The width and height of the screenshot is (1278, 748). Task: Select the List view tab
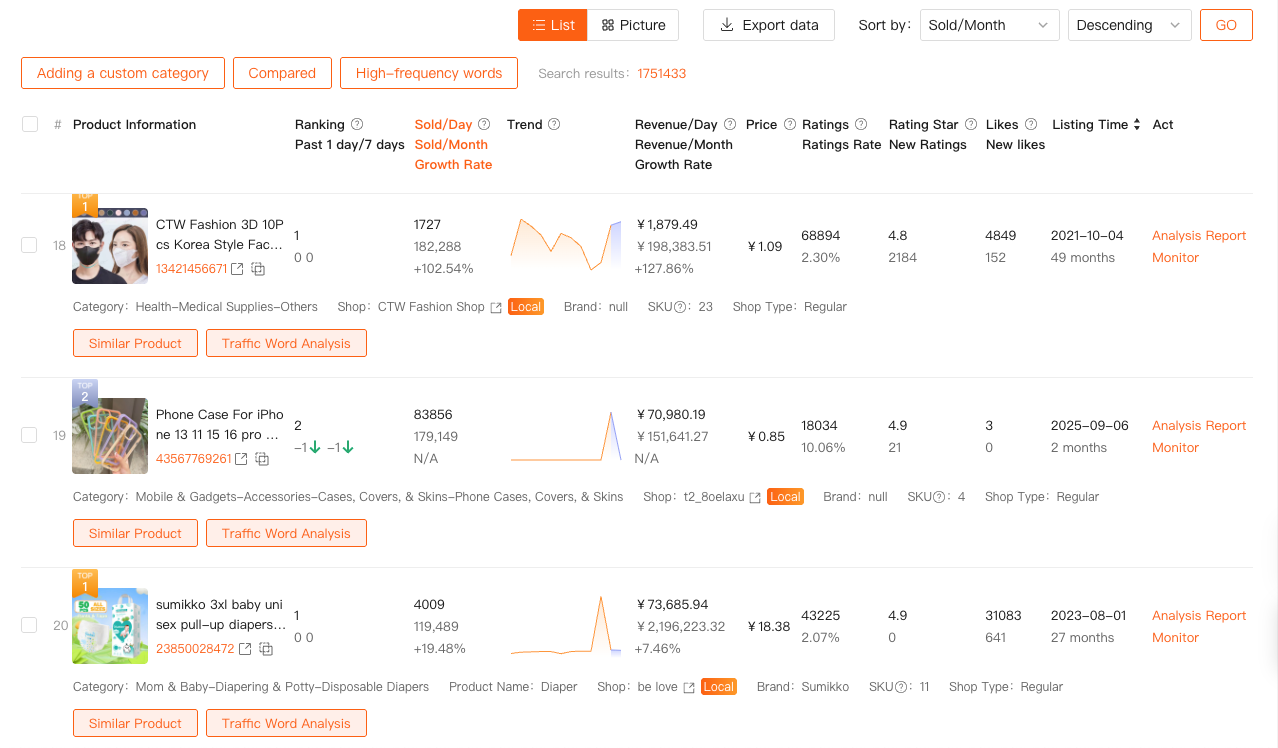(x=552, y=25)
